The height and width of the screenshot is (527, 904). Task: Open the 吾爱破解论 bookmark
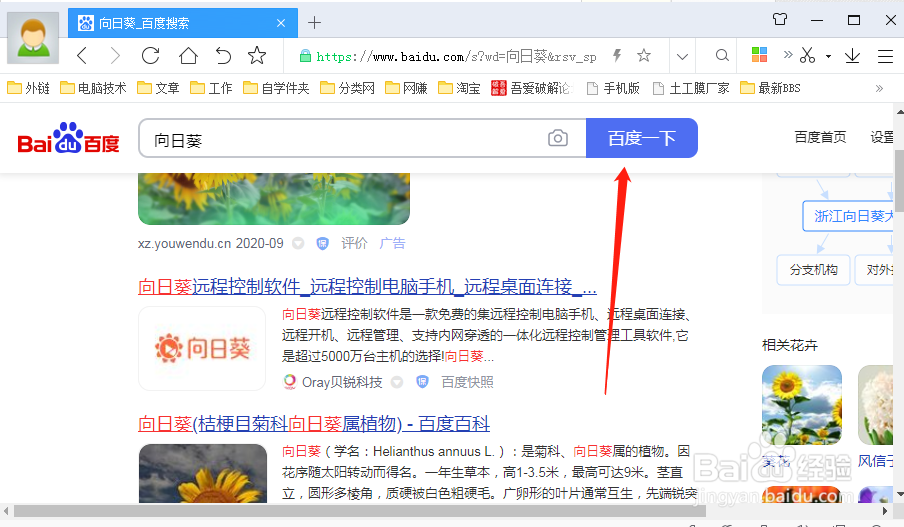pos(531,88)
